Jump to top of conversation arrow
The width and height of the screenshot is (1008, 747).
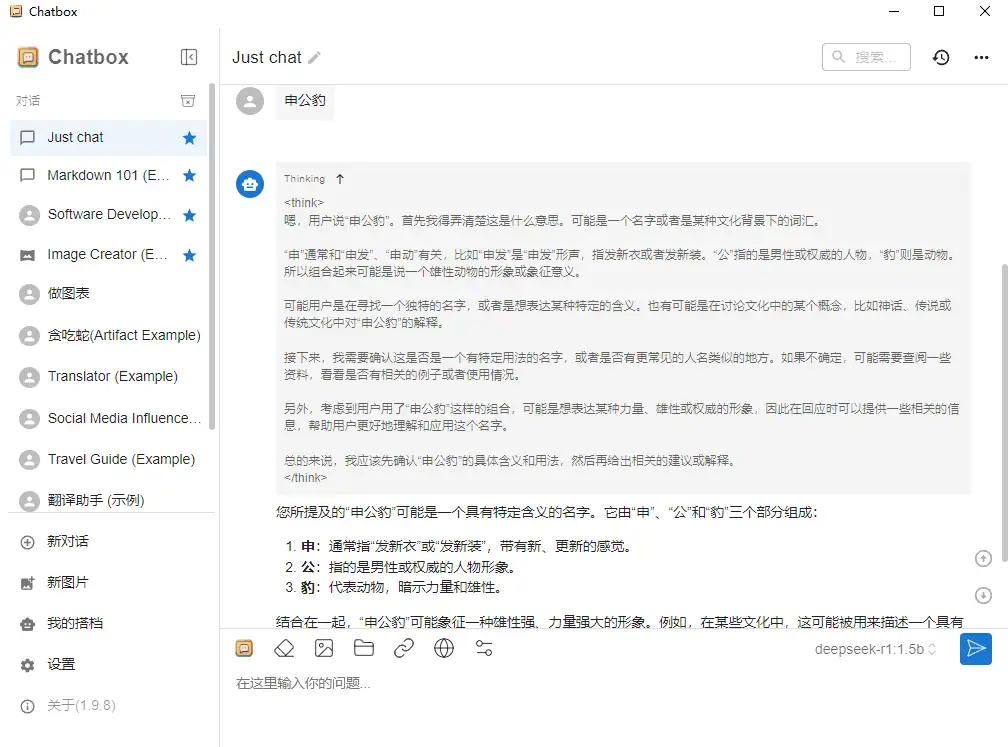coord(983,559)
